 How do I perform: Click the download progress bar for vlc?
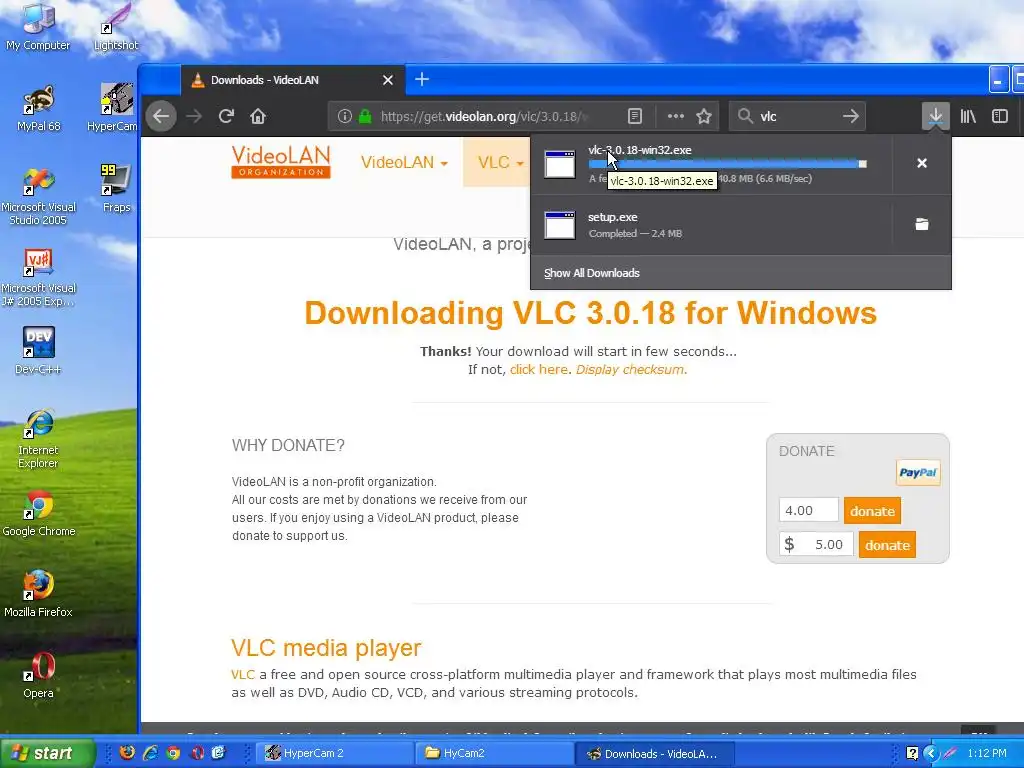click(728, 164)
